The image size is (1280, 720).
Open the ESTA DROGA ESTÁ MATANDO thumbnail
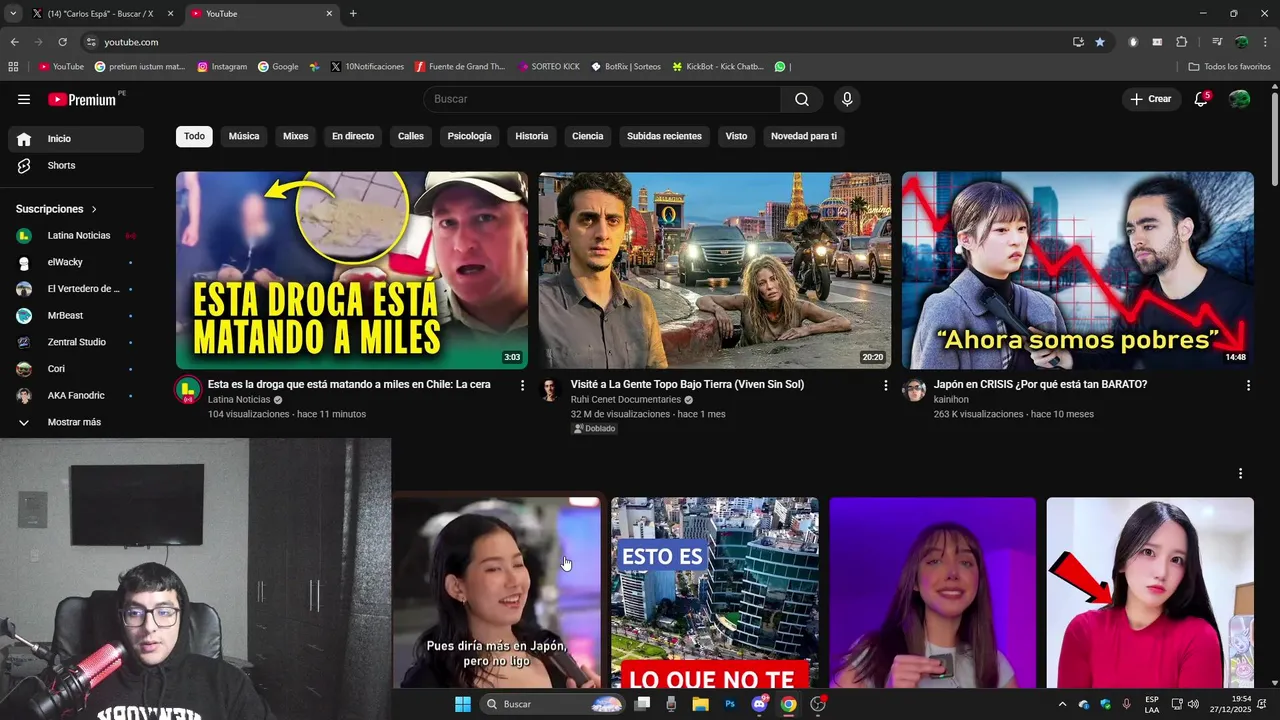352,270
